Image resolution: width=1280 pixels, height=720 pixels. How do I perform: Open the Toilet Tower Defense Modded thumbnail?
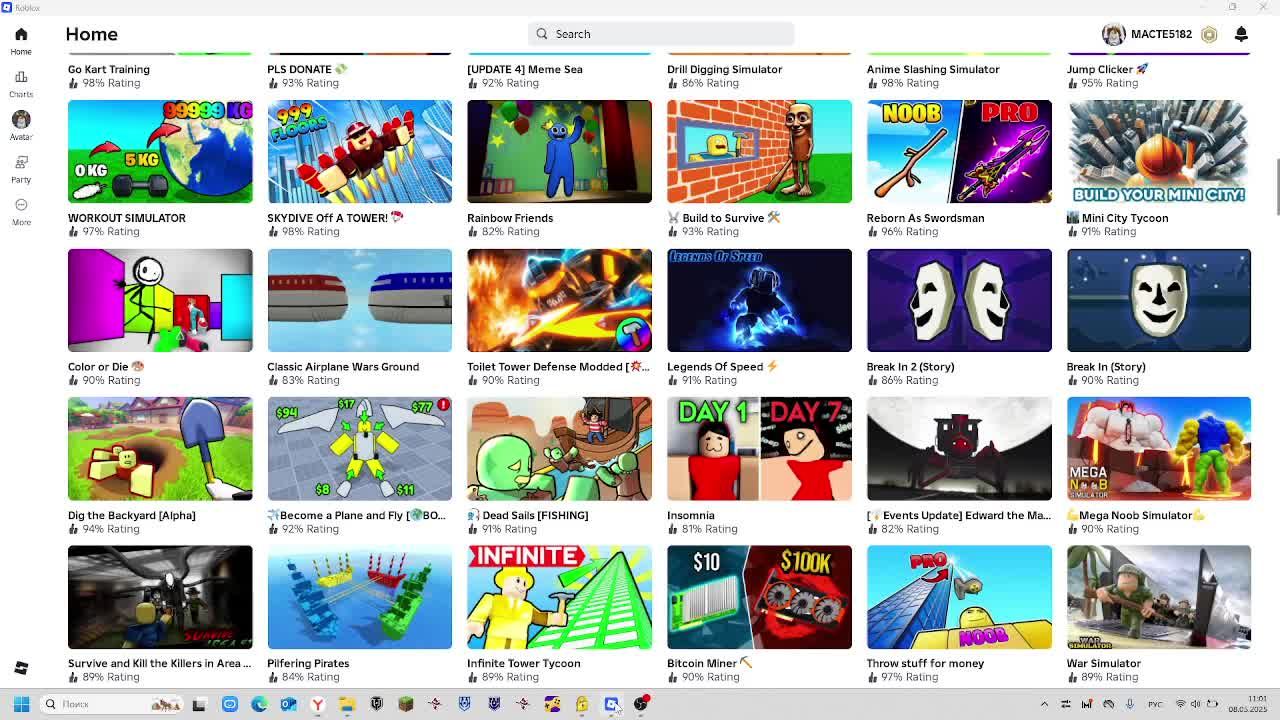click(x=559, y=300)
